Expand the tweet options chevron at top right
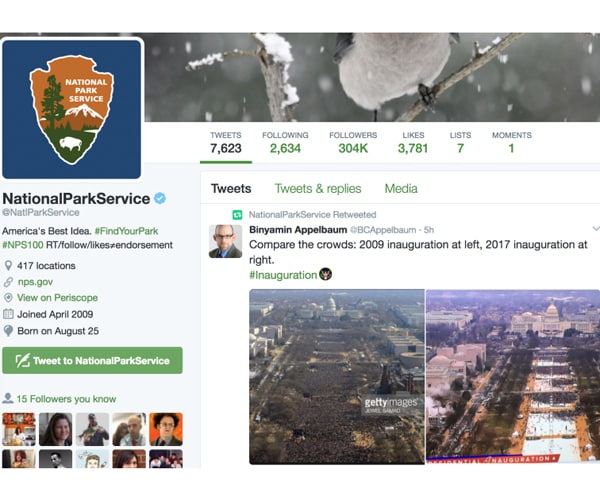This screenshot has height=500, width=600. [596, 229]
